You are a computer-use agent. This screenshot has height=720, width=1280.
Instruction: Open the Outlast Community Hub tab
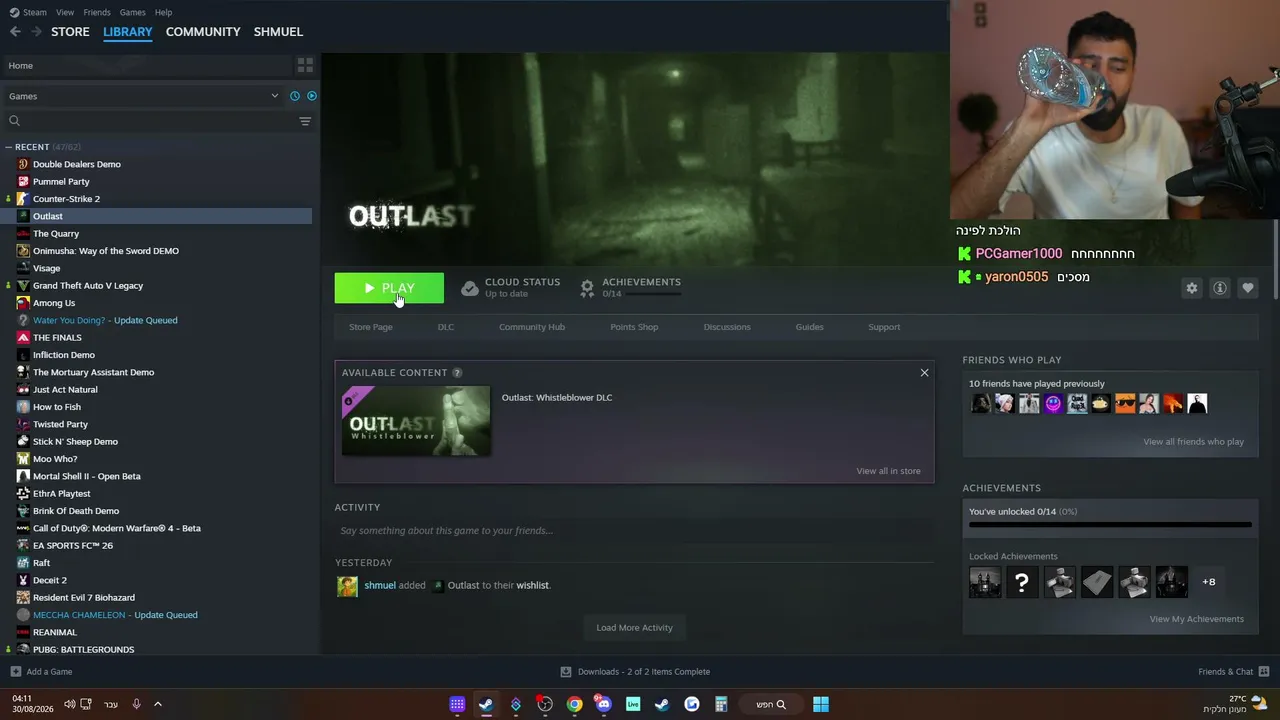pos(532,327)
